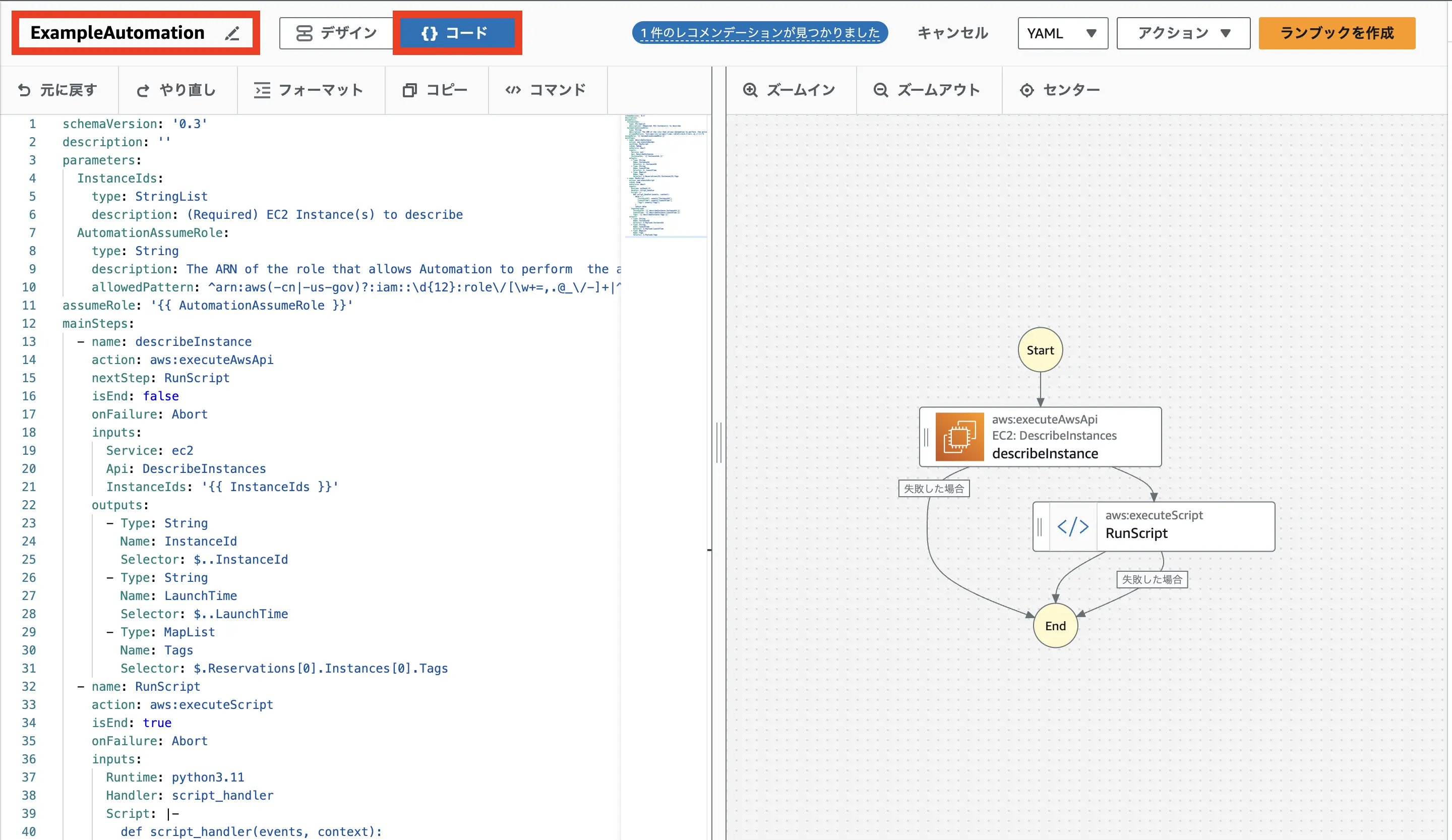Format the YAML with フォーマット
This screenshot has width=1452, height=840.
(311, 90)
